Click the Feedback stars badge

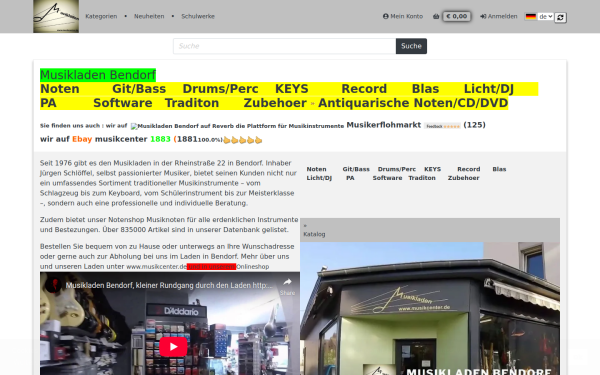442,126
